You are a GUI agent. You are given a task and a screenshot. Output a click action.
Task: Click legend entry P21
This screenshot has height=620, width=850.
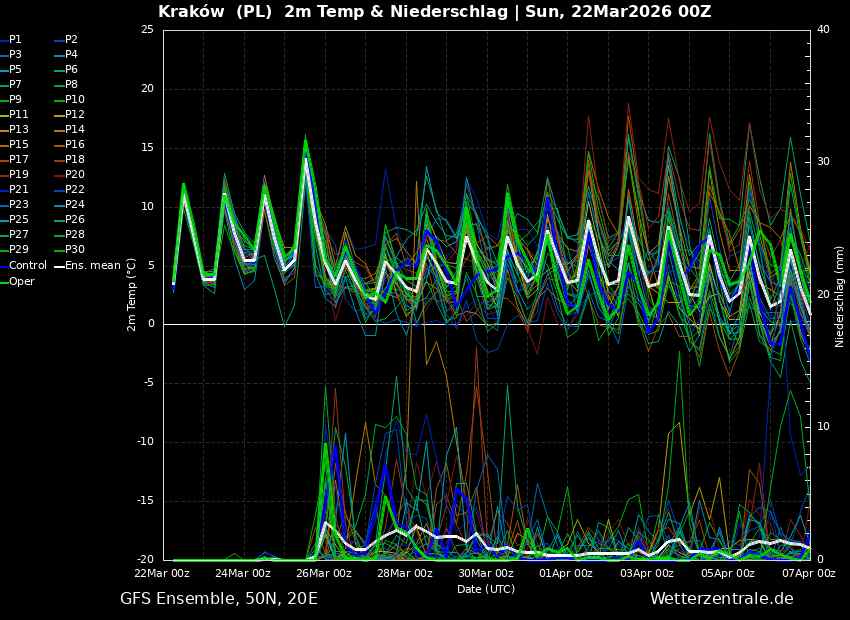coord(14,189)
